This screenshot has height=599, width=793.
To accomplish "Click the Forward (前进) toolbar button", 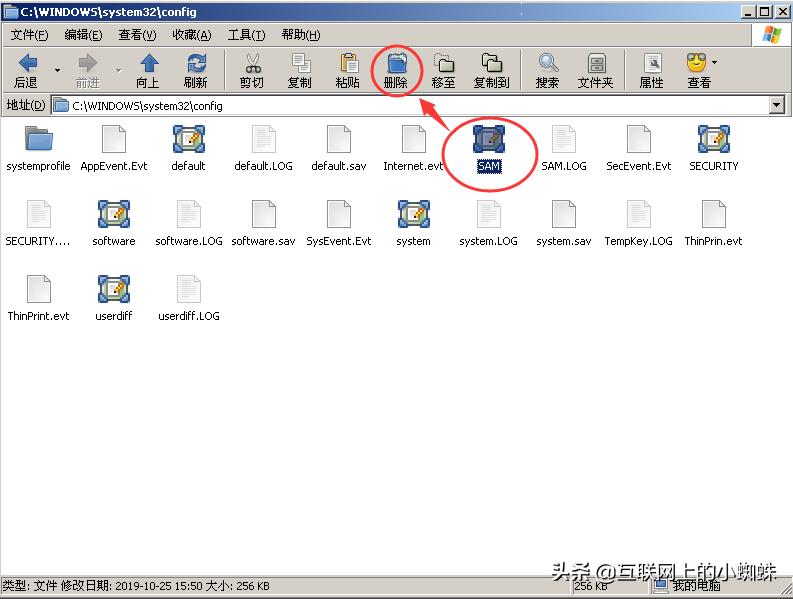I will pos(87,71).
